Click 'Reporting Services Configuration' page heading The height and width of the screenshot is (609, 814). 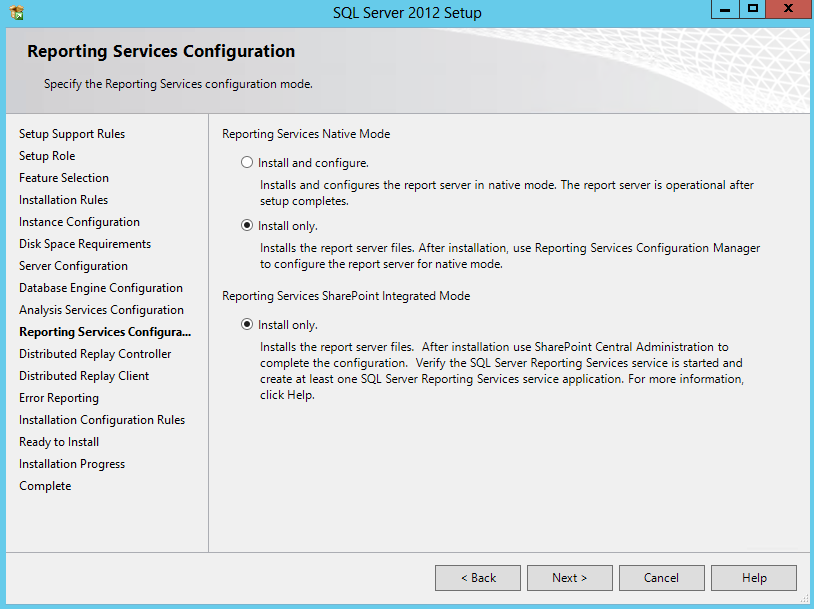tap(161, 51)
